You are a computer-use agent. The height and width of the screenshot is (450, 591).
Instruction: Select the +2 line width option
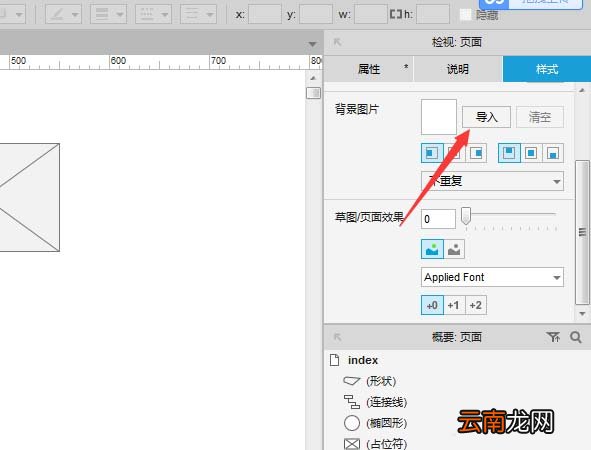(x=476, y=305)
